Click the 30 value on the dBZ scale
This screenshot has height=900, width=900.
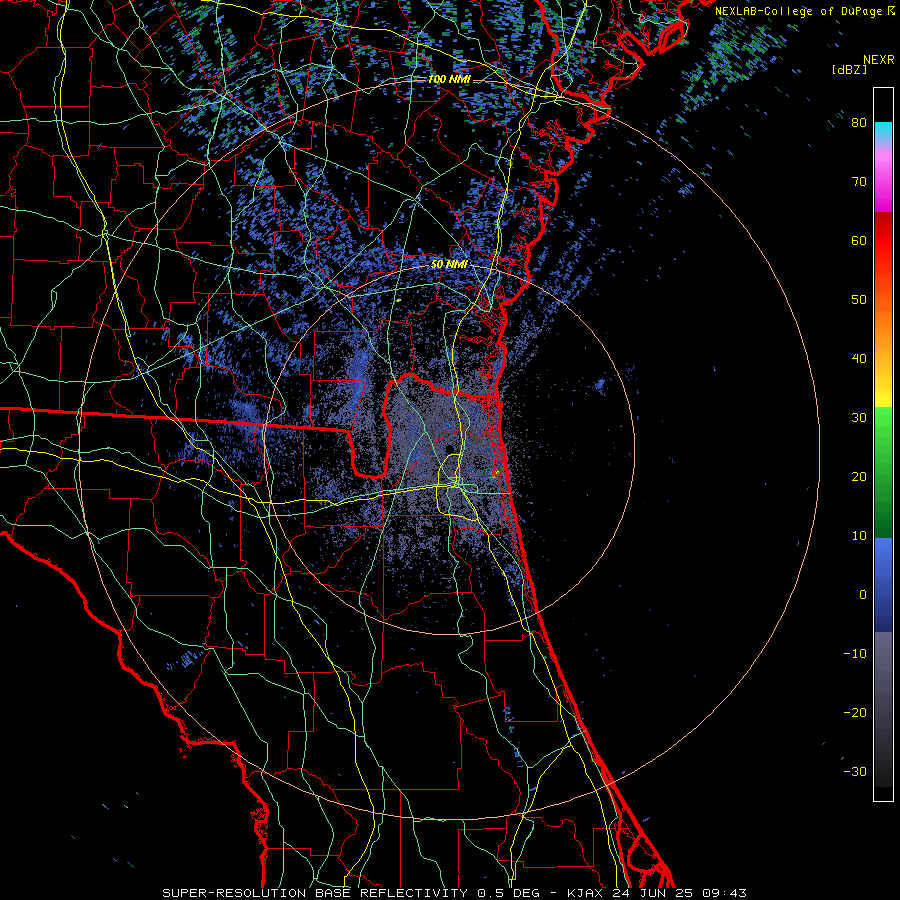[859, 418]
